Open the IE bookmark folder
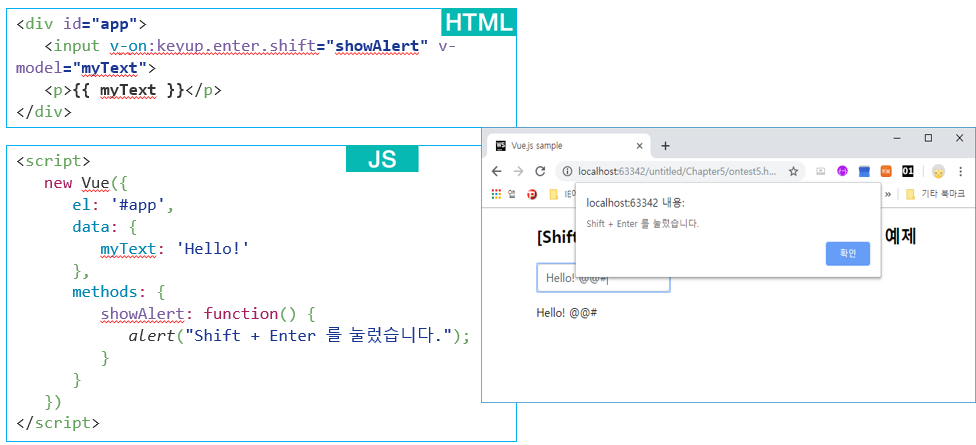976x445 pixels. [x=561, y=194]
